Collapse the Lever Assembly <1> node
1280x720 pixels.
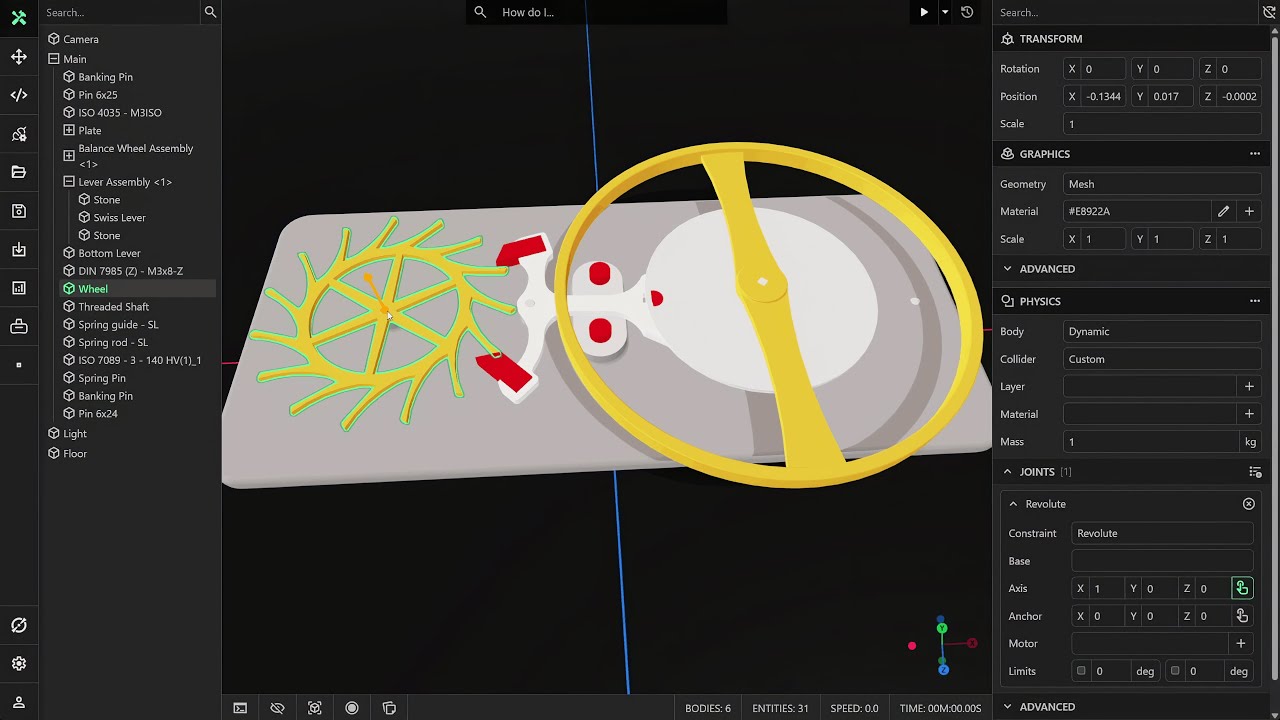[x=69, y=182]
